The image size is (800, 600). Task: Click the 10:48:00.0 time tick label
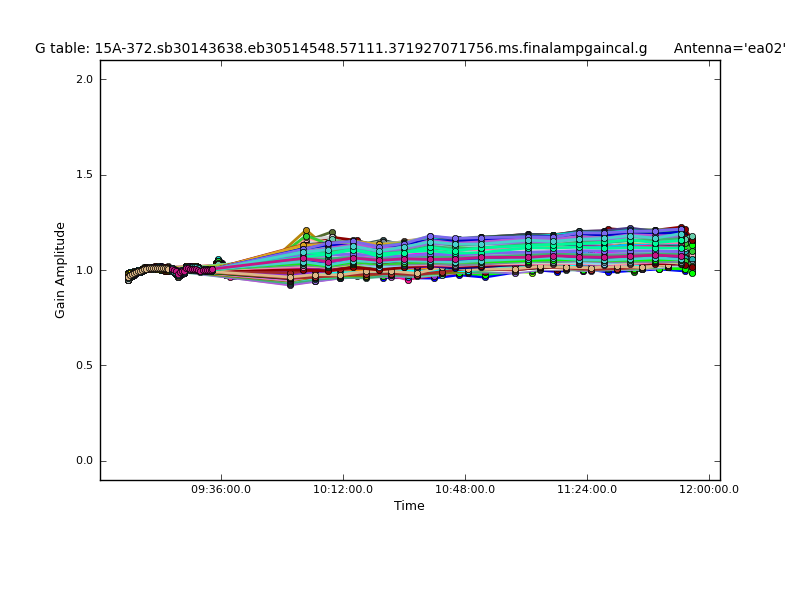(465, 489)
